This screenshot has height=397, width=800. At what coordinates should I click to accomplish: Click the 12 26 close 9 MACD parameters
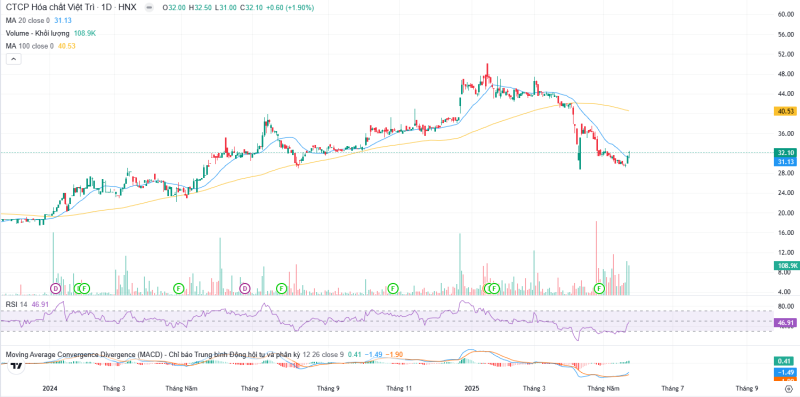point(323,354)
